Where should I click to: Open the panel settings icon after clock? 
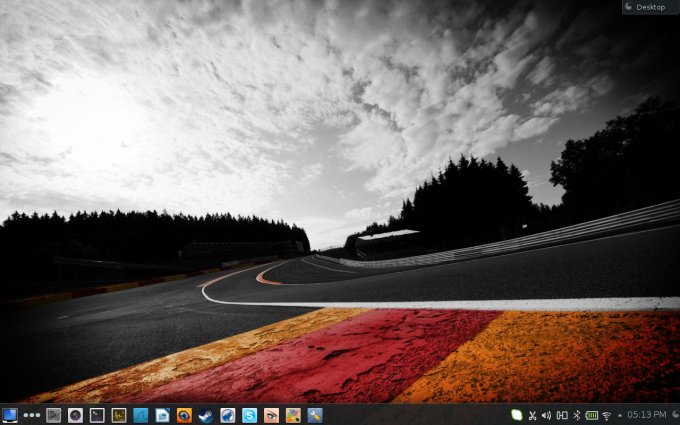coord(673,415)
